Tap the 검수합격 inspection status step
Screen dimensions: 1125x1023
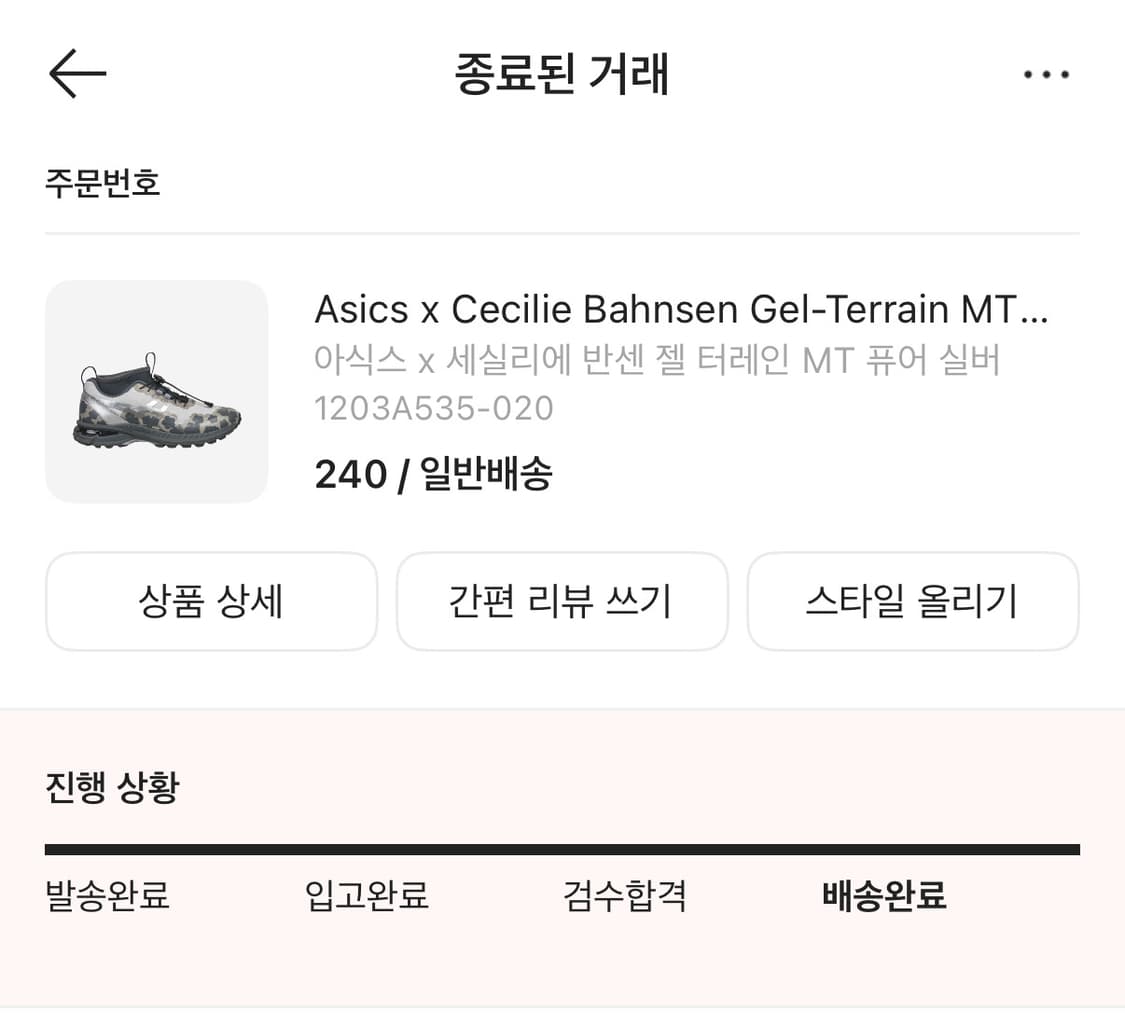point(624,897)
